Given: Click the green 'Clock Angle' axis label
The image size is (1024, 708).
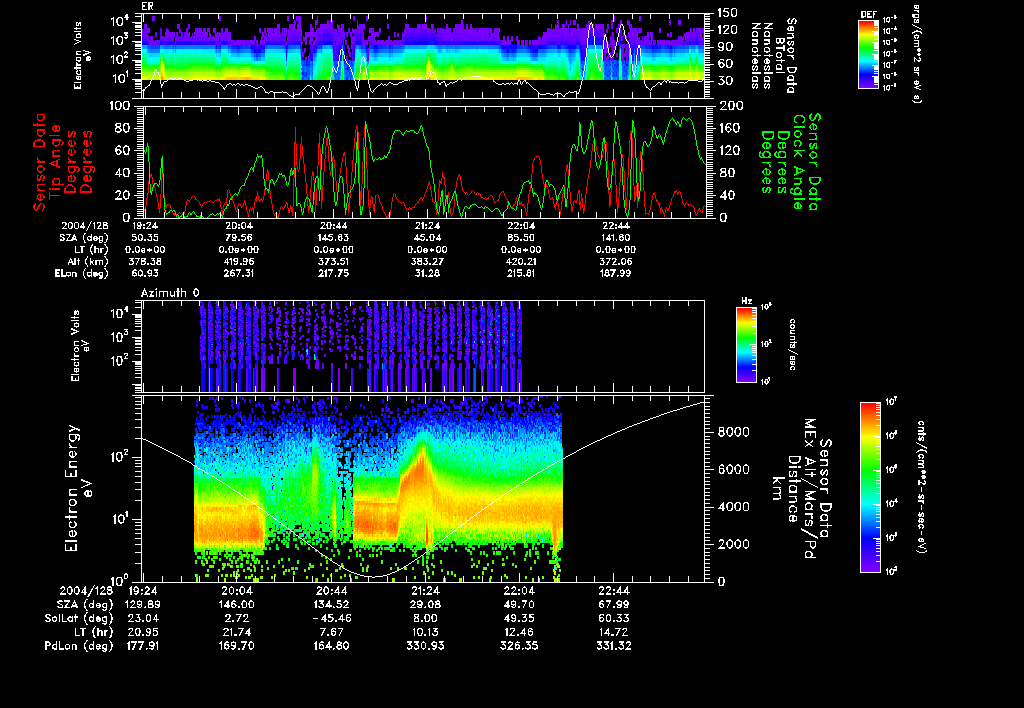Looking at the screenshot, I should 798,162.
